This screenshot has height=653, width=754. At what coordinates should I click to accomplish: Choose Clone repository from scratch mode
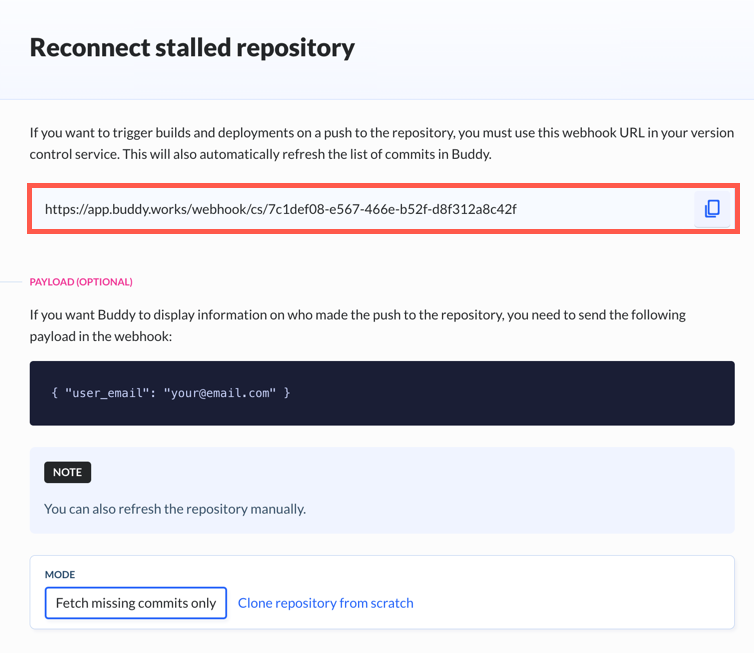point(326,603)
